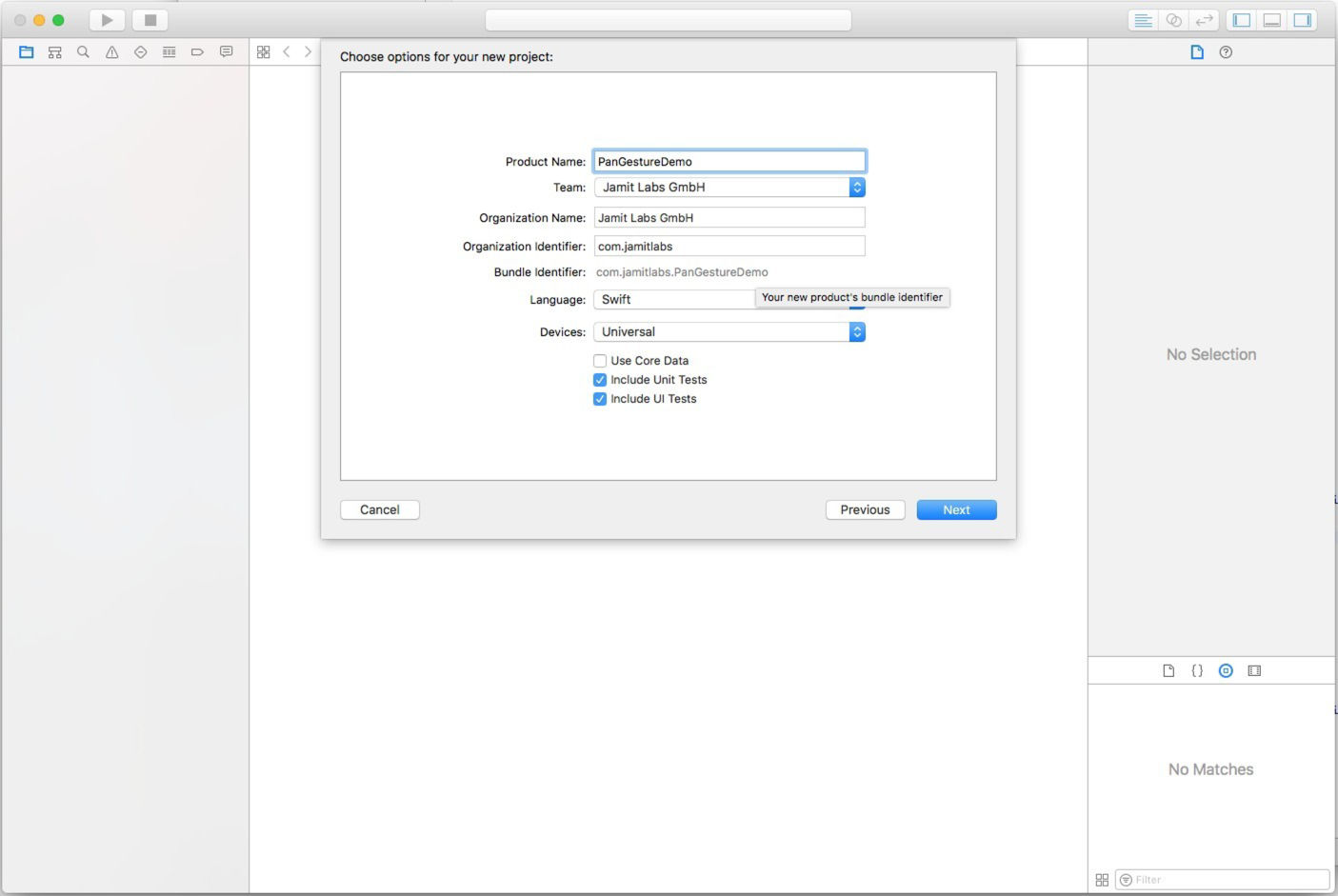Show the Project navigator folder icon

(27, 52)
